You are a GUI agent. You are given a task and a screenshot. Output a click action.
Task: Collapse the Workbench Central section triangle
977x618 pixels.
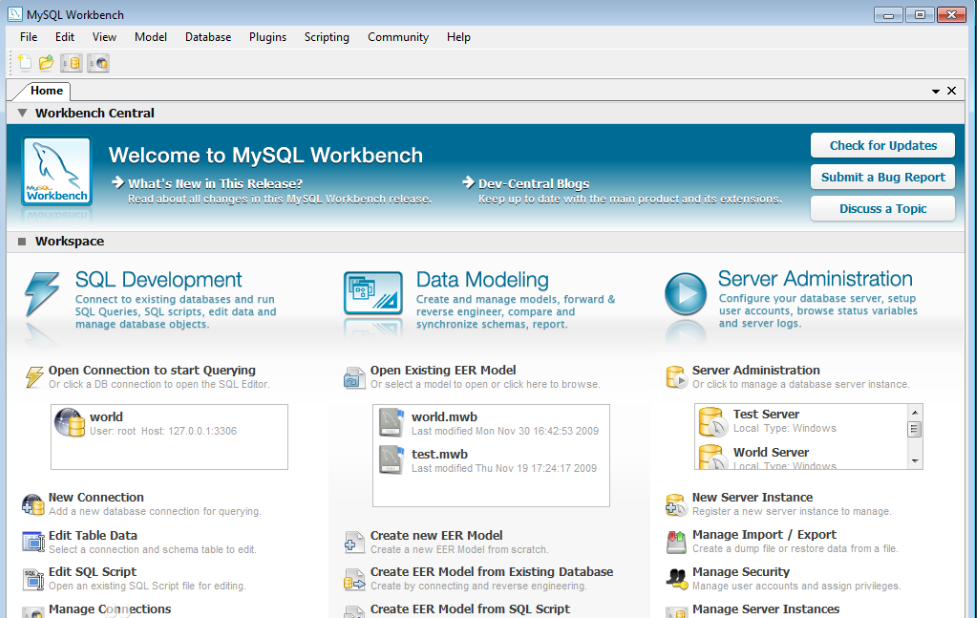22,113
